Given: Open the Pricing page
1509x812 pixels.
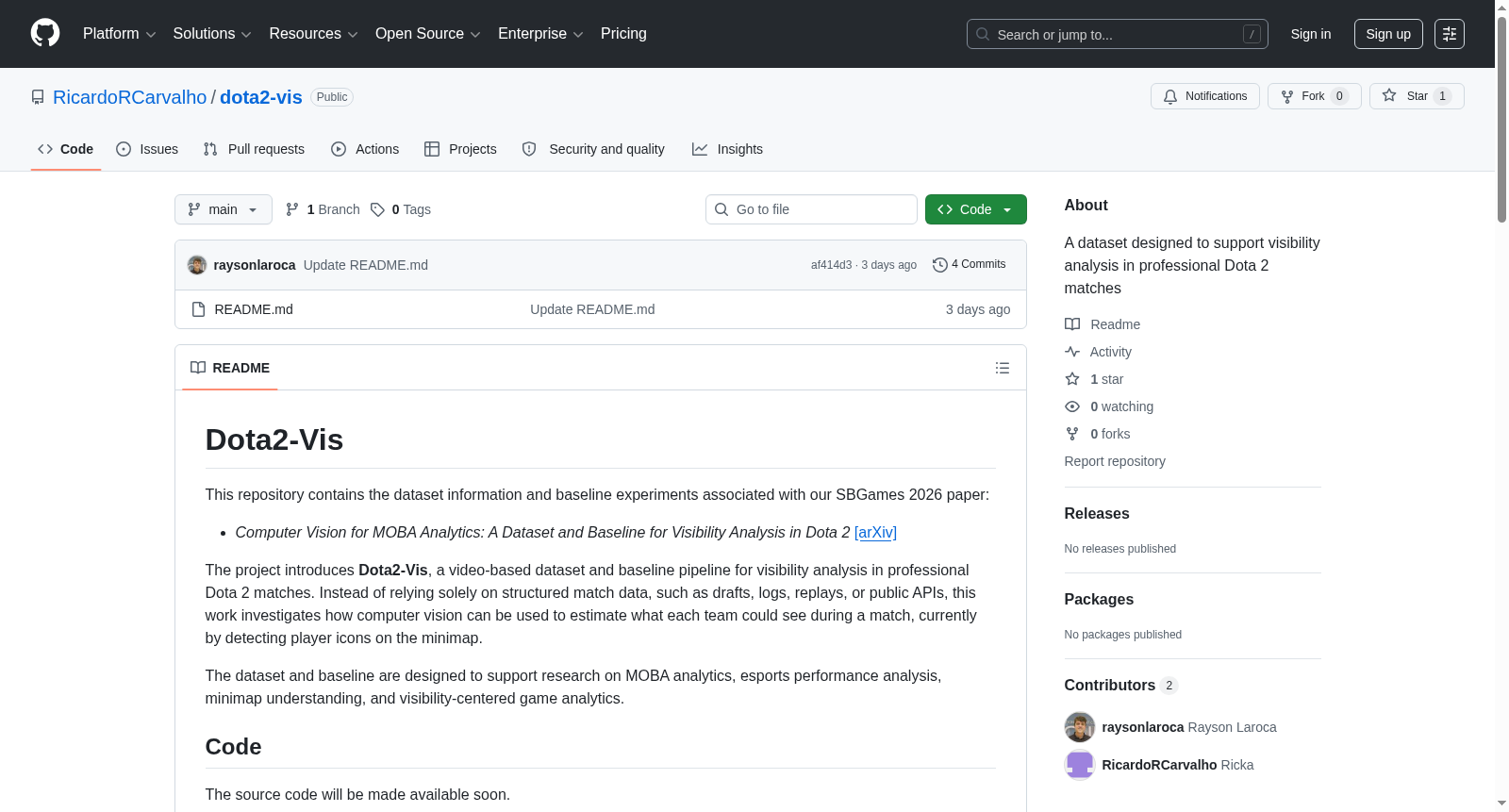Looking at the screenshot, I should click(623, 34).
